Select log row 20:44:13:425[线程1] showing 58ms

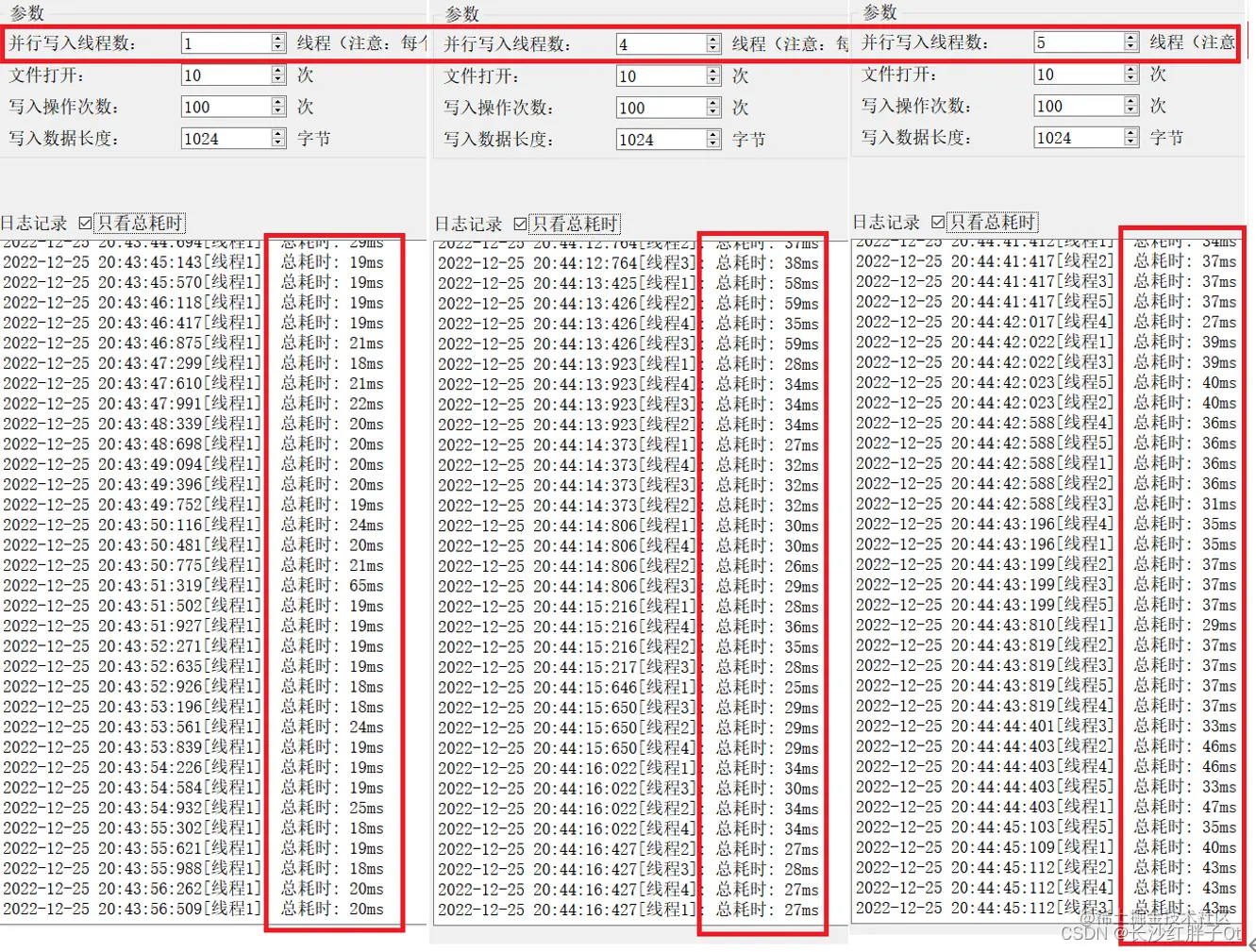[x=628, y=283]
